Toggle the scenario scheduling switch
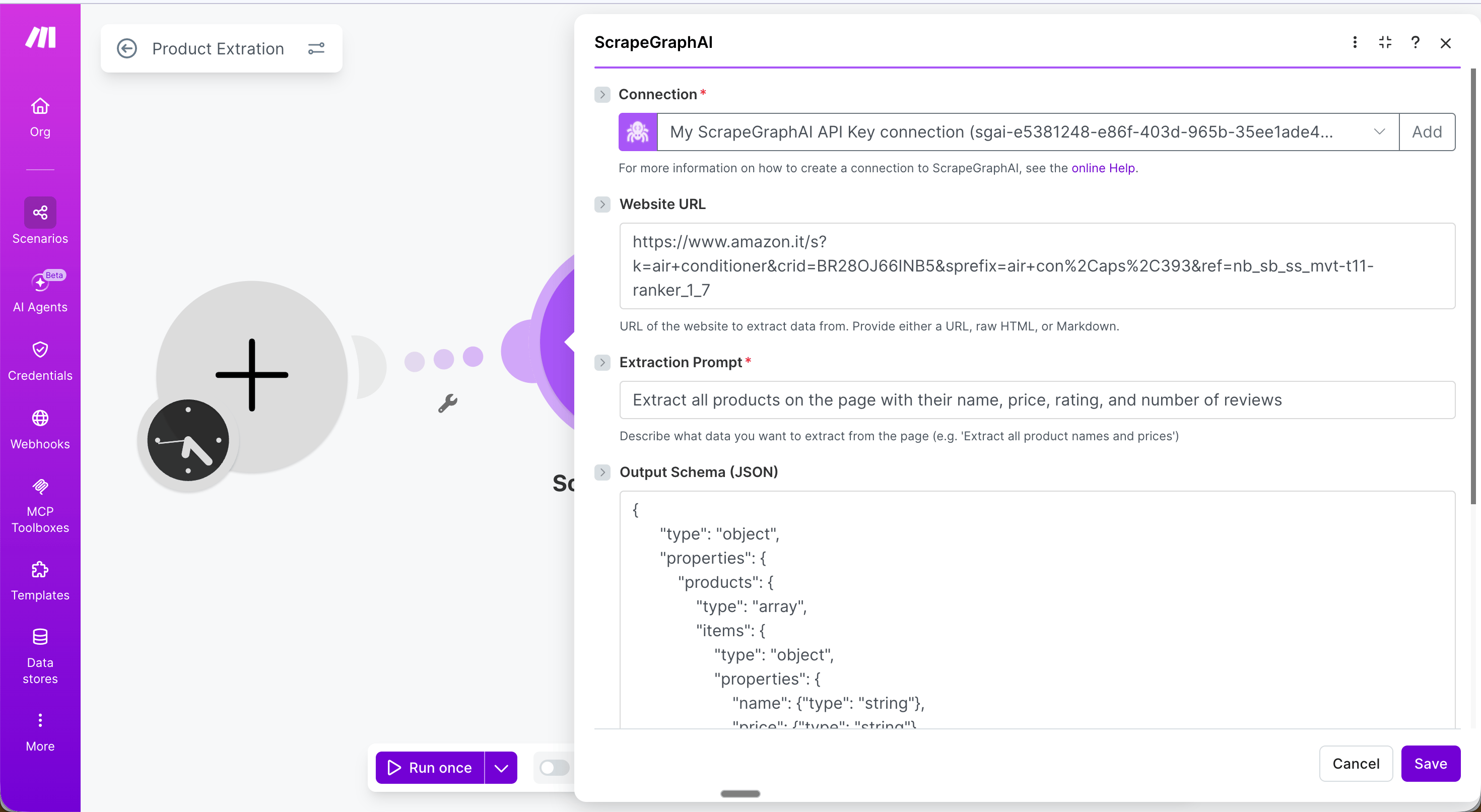Viewport: 1481px width, 812px height. click(555, 767)
